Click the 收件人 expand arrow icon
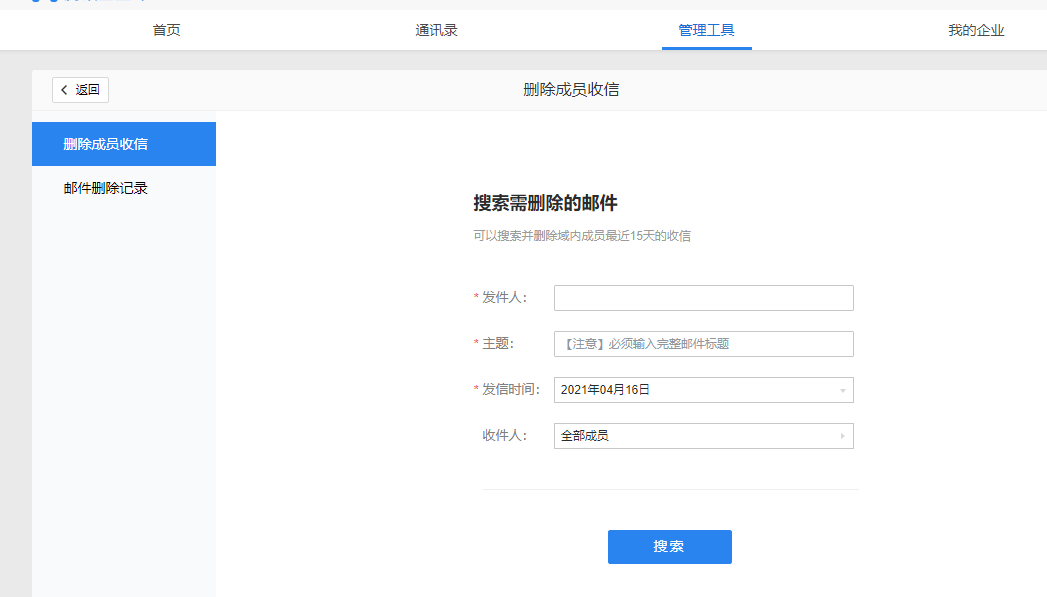1047x597 pixels. pos(843,436)
